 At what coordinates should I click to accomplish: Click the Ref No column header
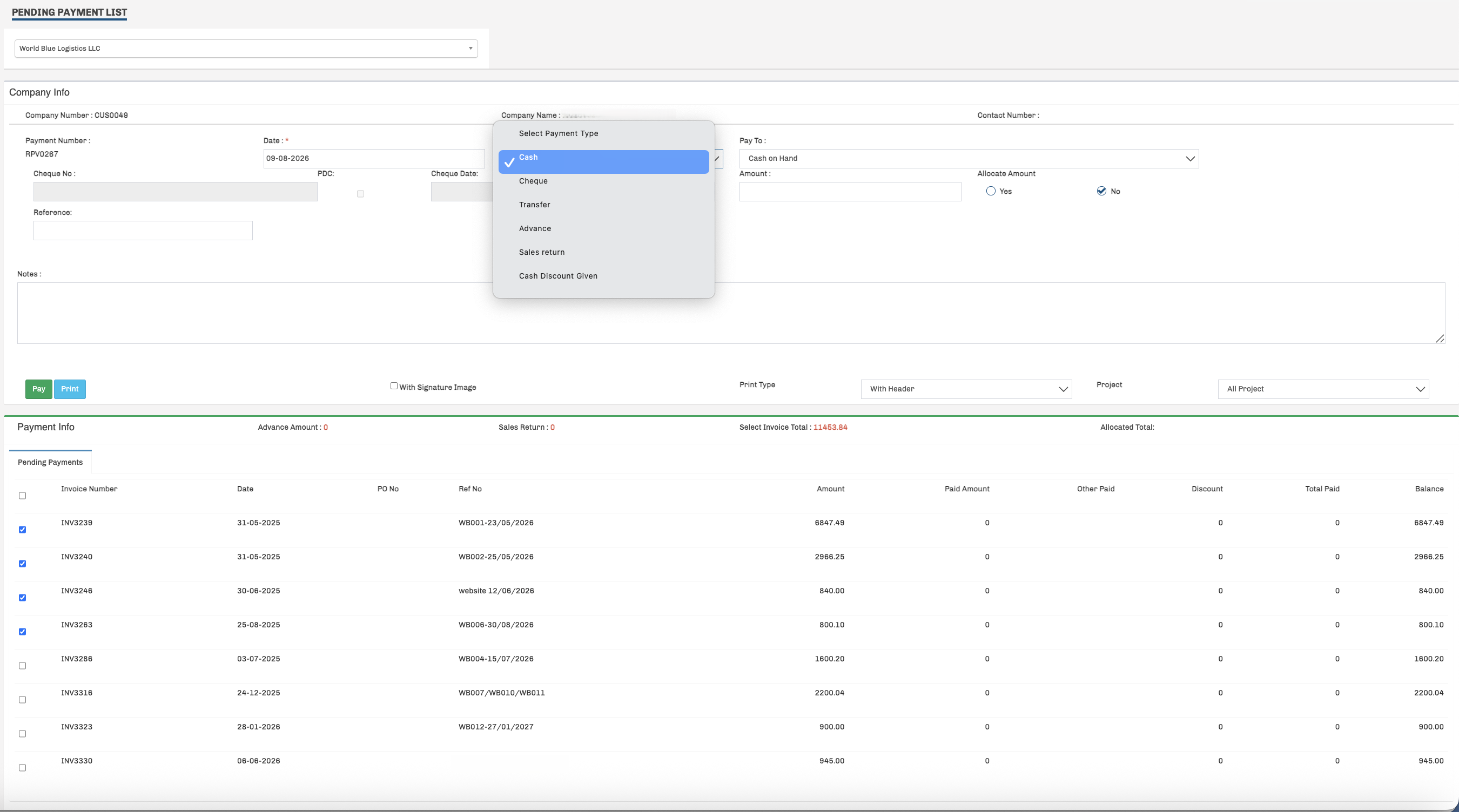[470, 489]
